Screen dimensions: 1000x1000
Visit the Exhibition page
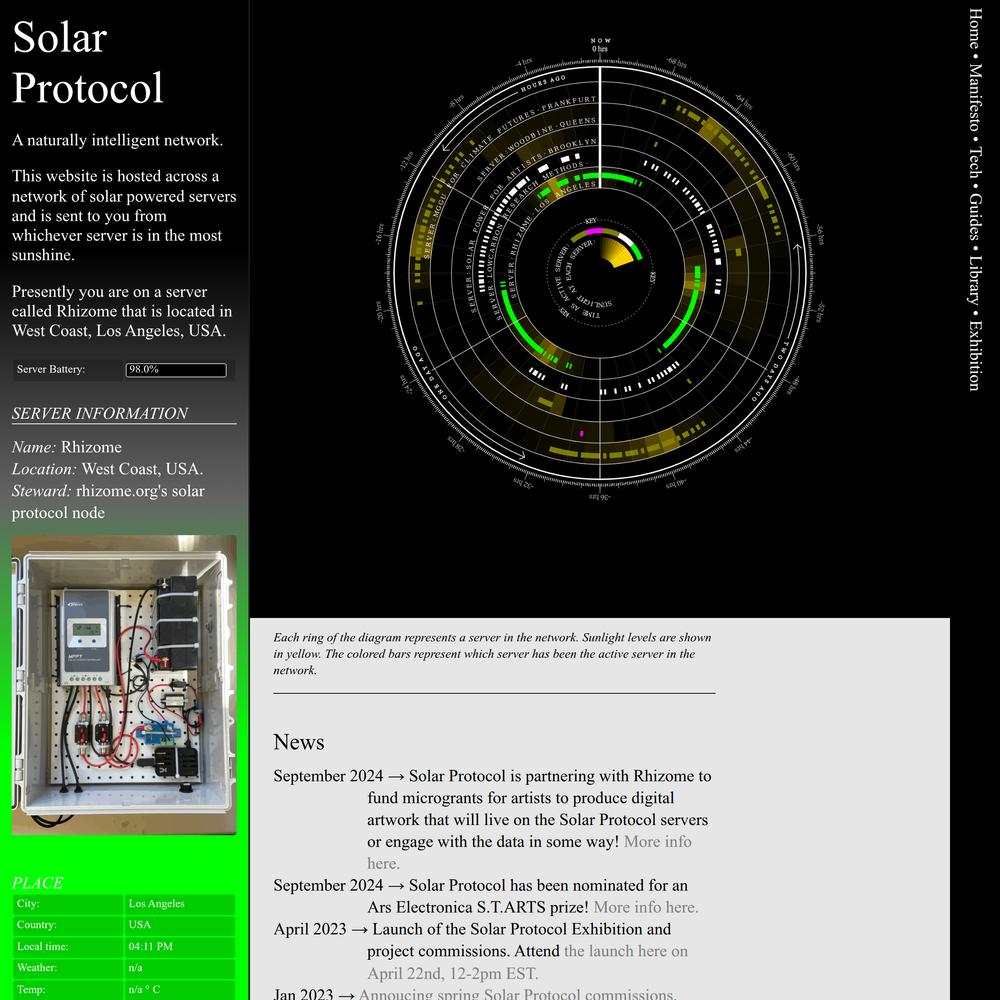click(x=974, y=355)
